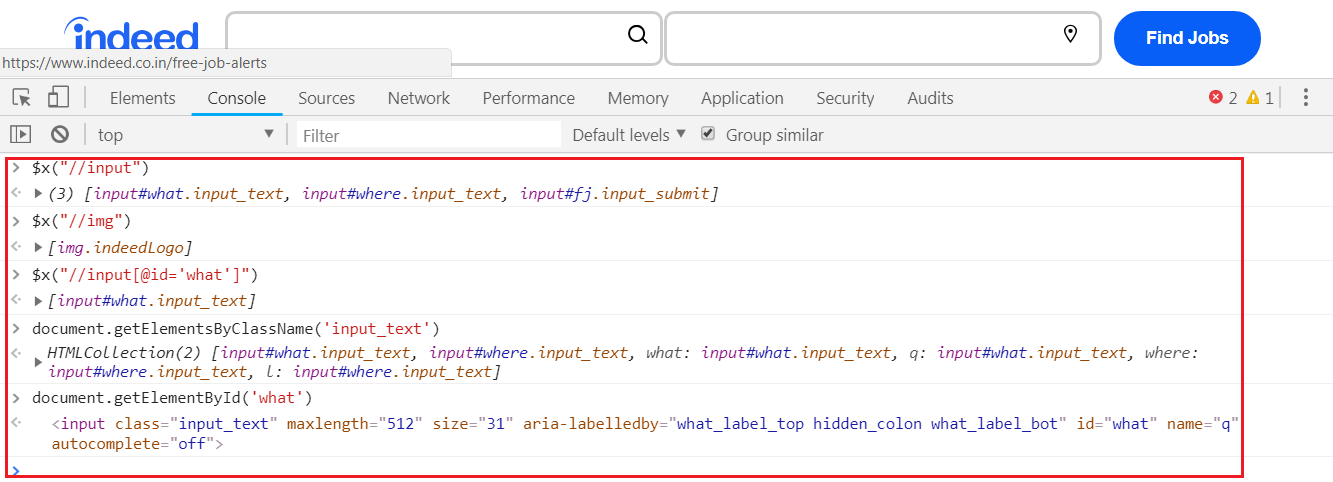This screenshot has width=1333, height=482.
Task: Click the $x("//input[@id='what']") command
Action: click(x=146, y=274)
